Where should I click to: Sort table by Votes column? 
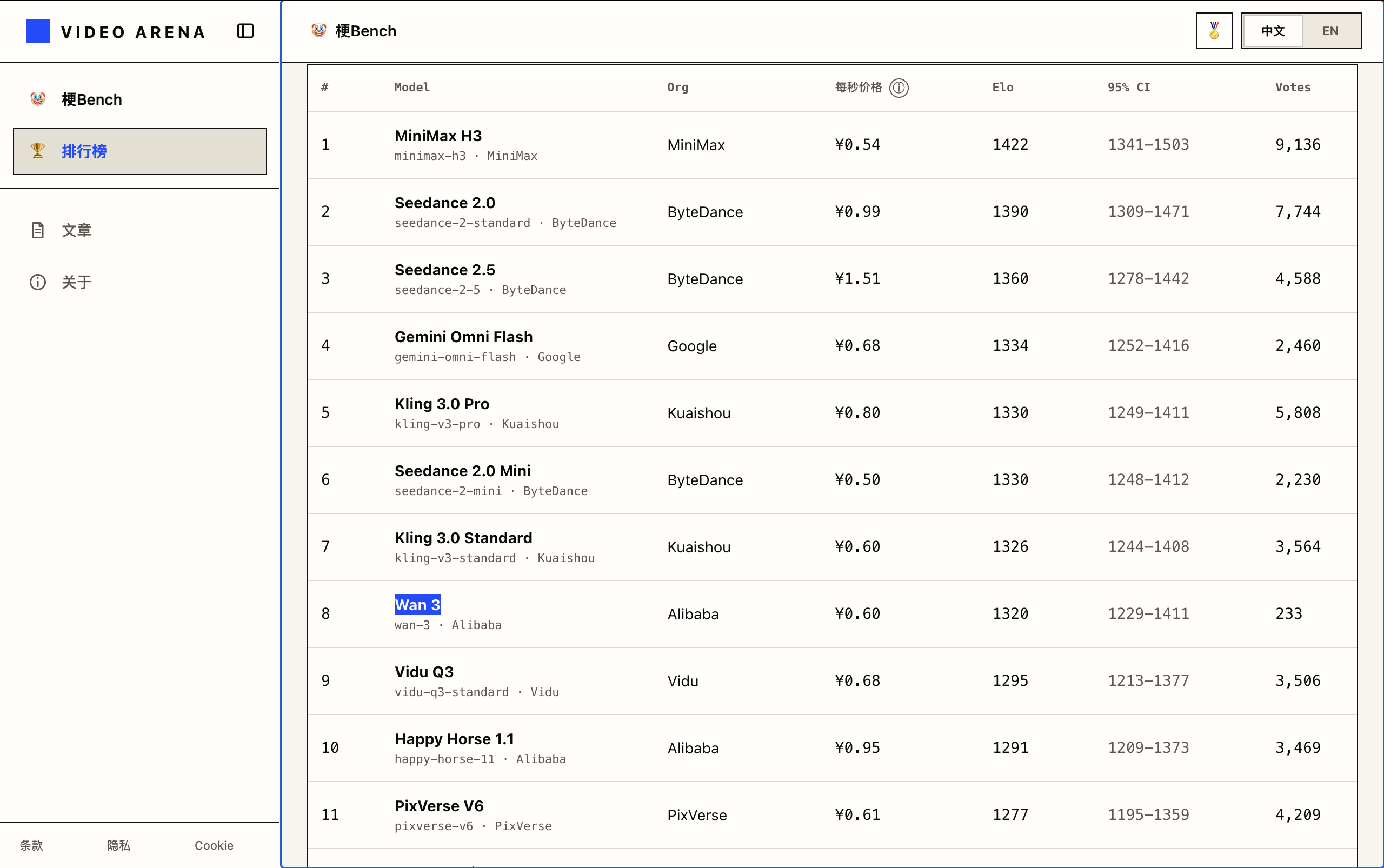tap(1293, 87)
